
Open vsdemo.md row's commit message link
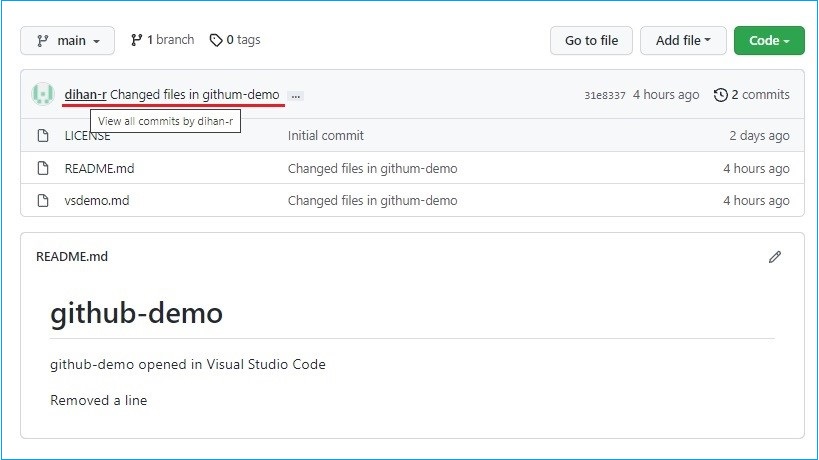coord(372,200)
